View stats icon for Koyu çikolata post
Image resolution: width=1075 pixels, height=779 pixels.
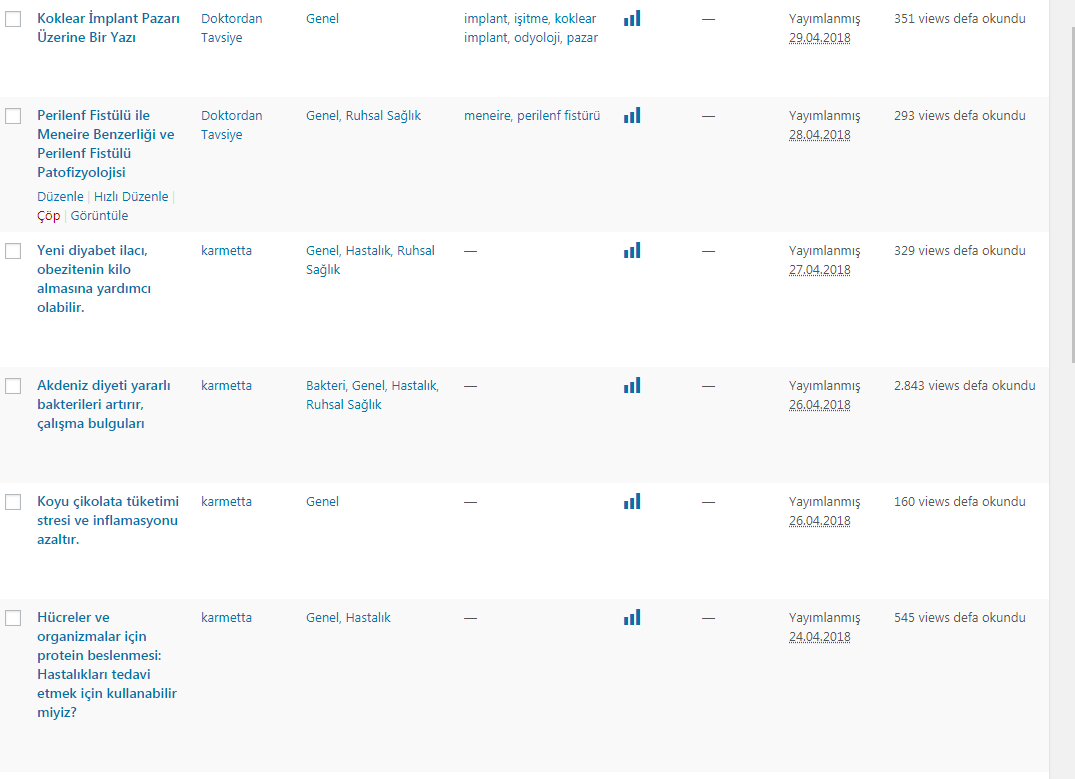tap(632, 501)
